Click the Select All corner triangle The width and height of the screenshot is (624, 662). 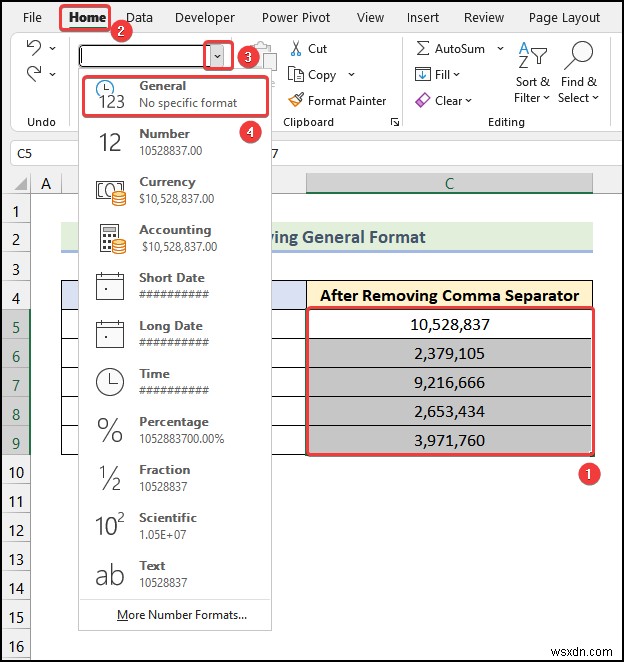coord(21,184)
